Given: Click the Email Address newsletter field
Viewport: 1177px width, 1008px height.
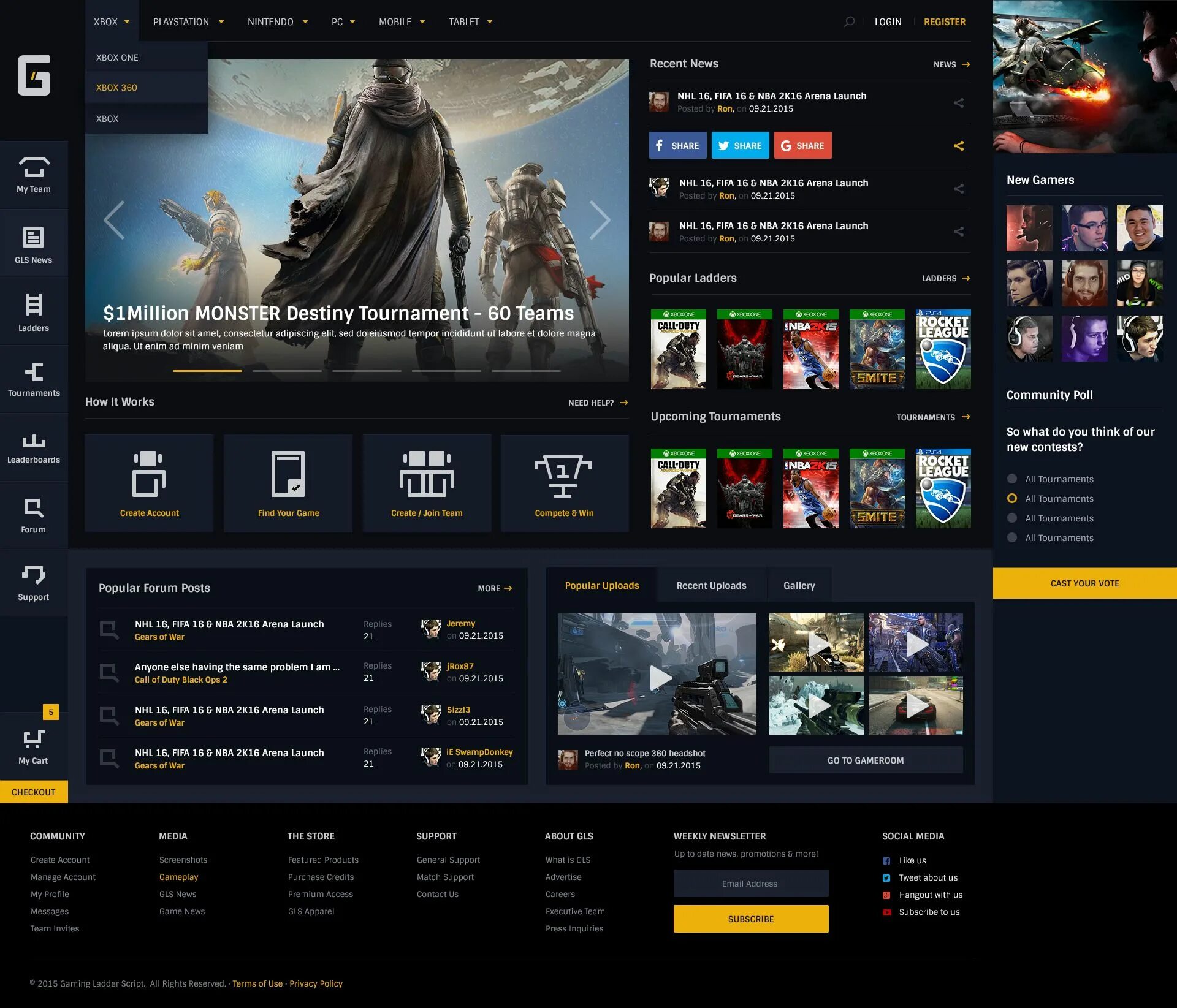Looking at the screenshot, I should tap(750, 884).
